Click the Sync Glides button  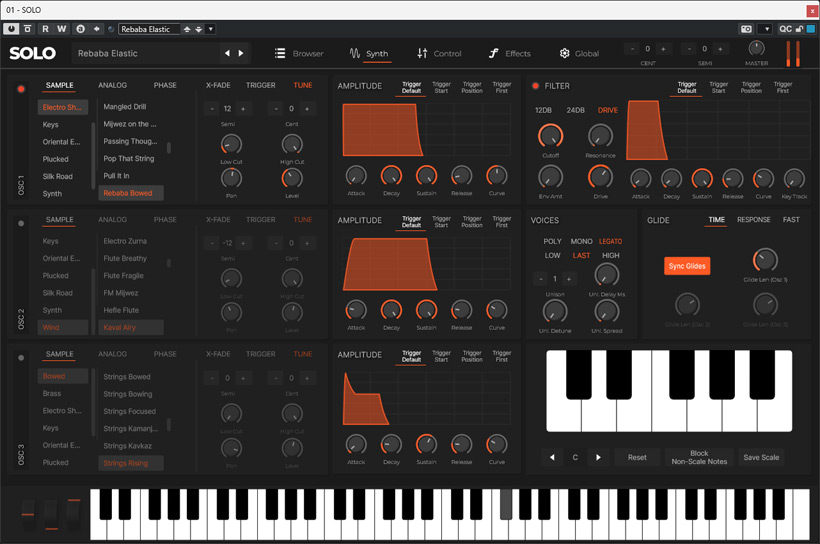click(687, 266)
